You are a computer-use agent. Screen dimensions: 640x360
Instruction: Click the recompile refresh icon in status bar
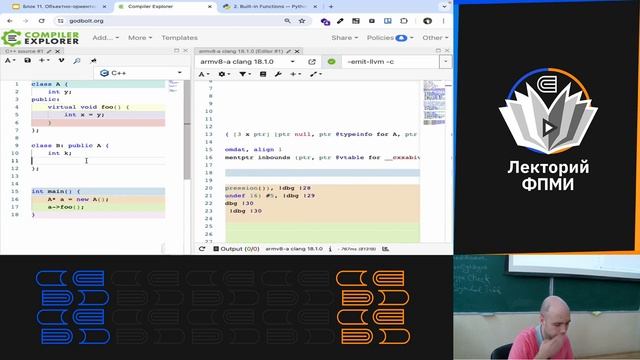point(202,249)
